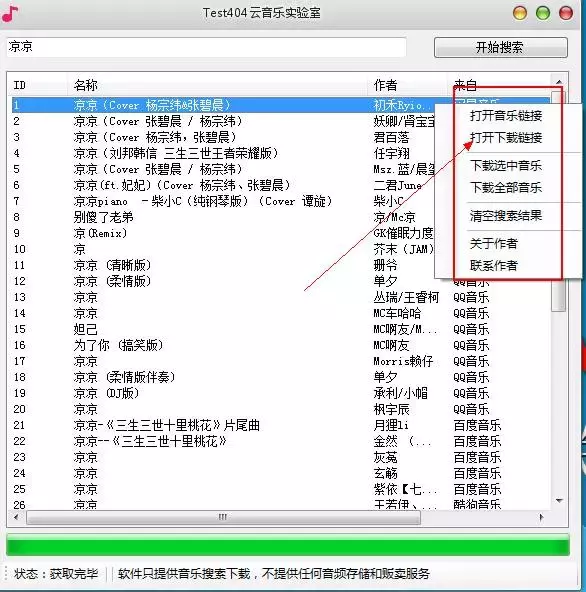Select row 10 titled 京
The width and height of the screenshot is (586, 592).
pos(281,249)
